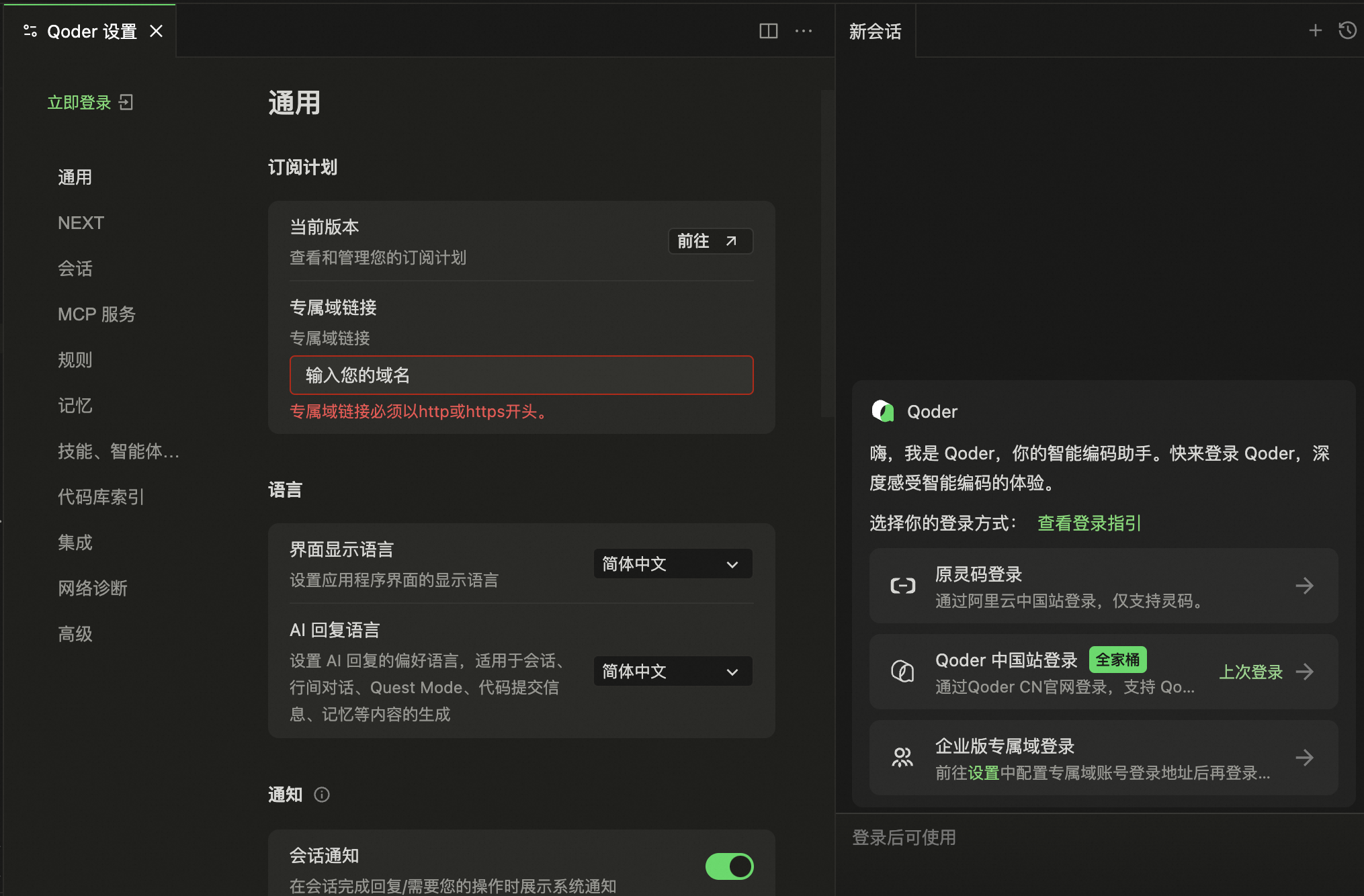Click the notification info circle icon
The height and width of the screenshot is (896, 1364).
tap(322, 795)
